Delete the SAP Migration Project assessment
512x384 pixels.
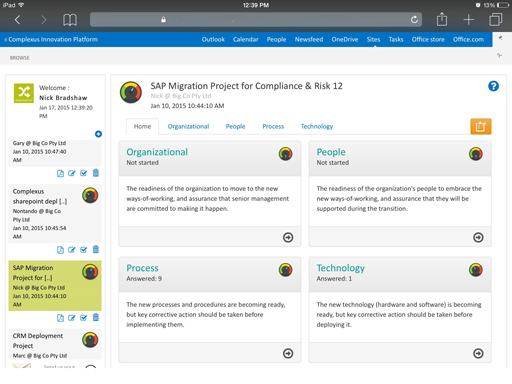tap(96, 318)
